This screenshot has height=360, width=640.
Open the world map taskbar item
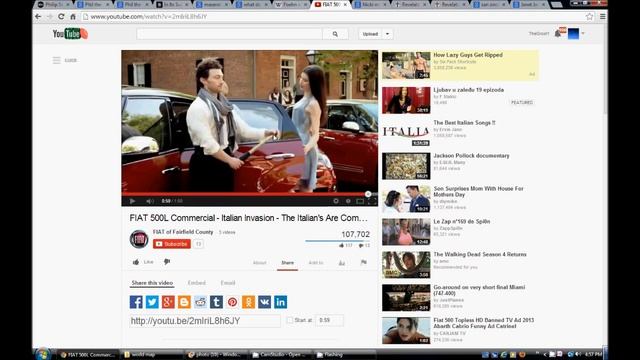coord(152,355)
